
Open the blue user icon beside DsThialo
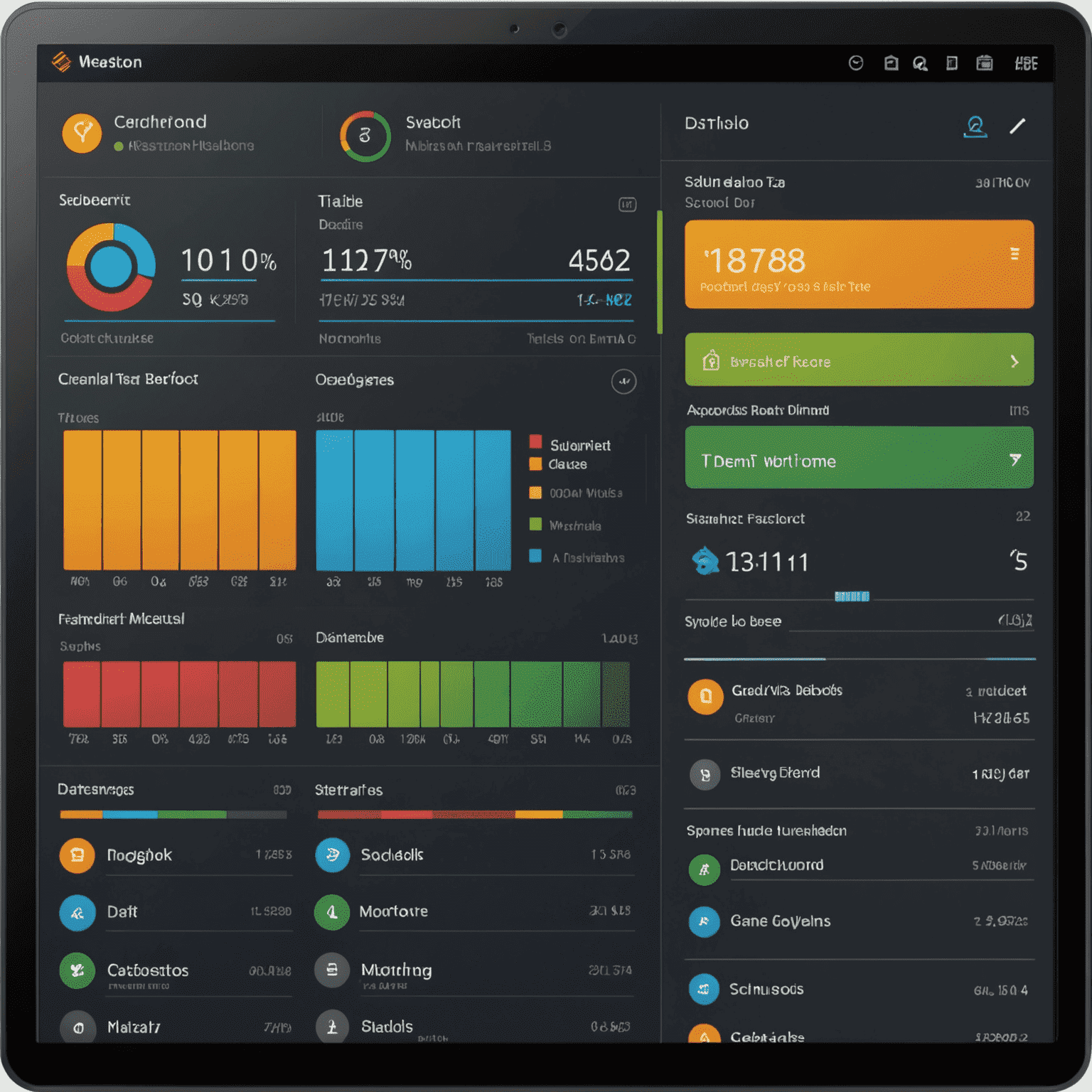point(975,127)
